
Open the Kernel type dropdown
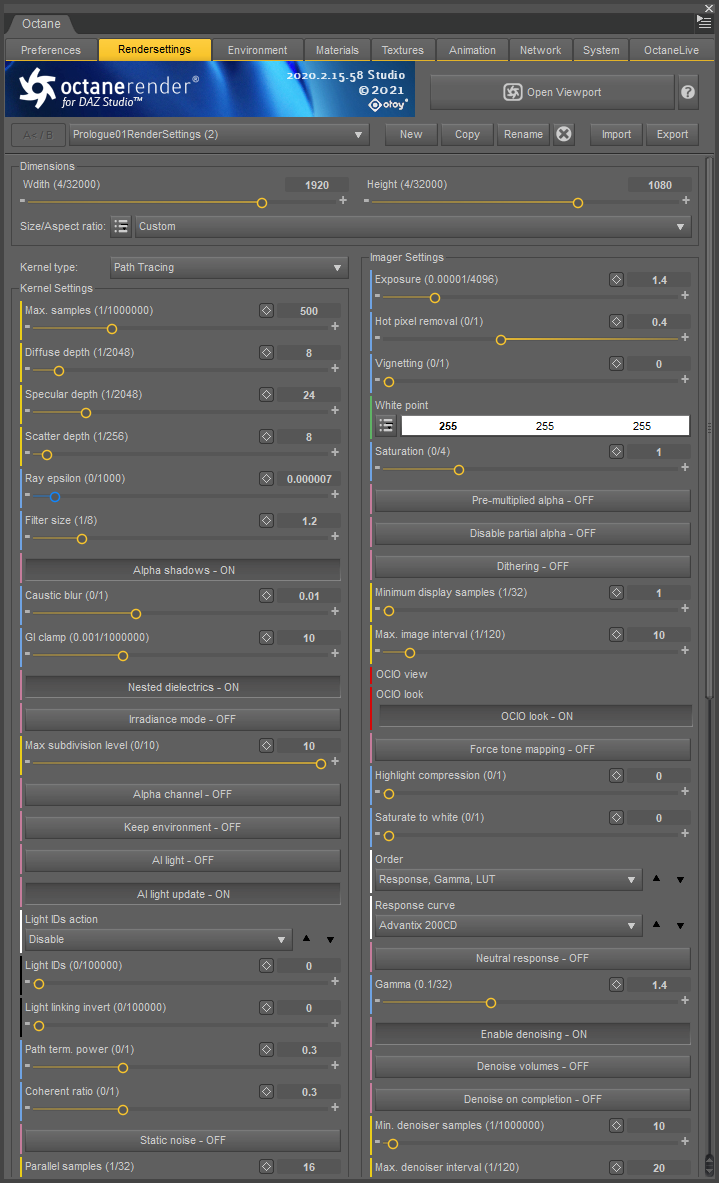(x=229, y=267)
